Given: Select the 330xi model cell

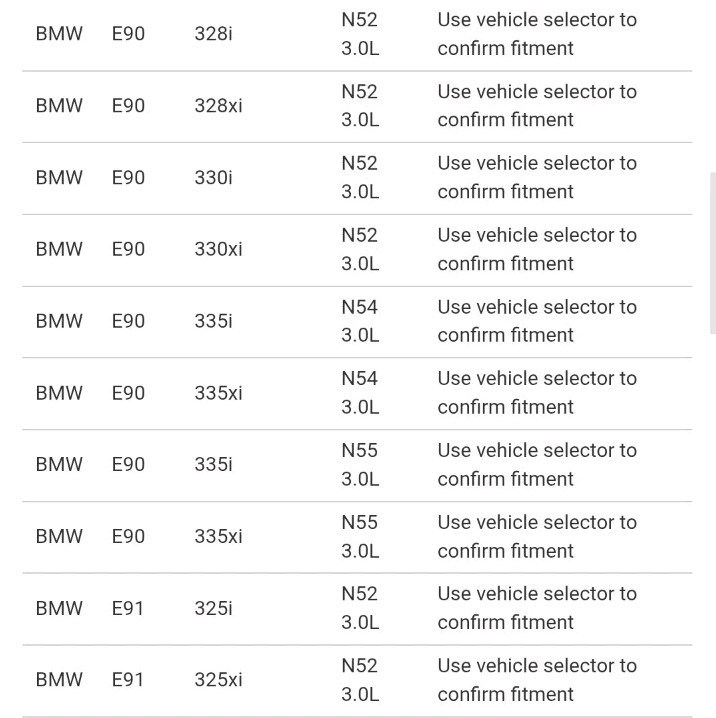Looking at the screenshot, I should coord(218,250).
